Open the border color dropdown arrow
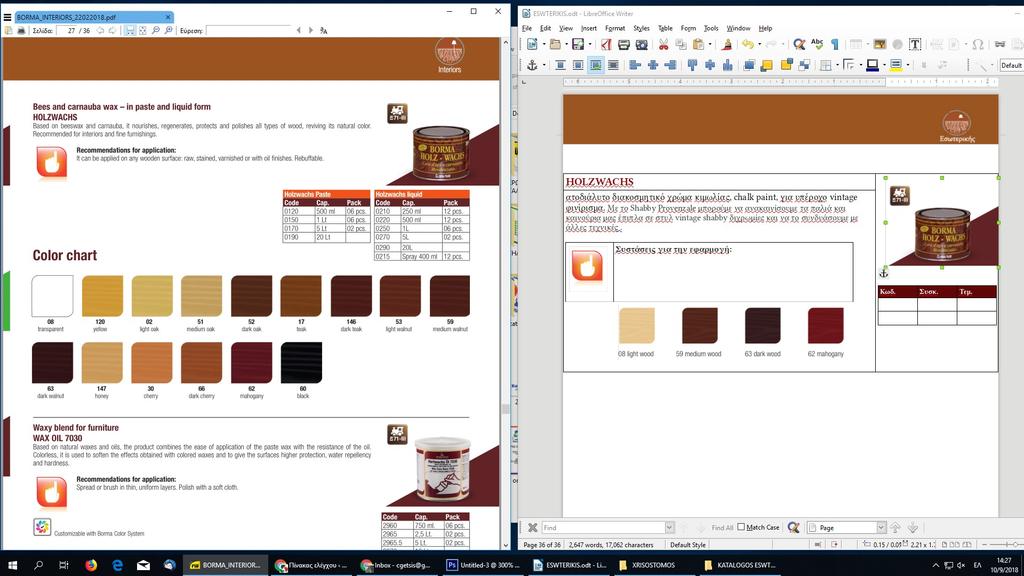The width and height of the screenshot is (1024, 576). point(883,65)
